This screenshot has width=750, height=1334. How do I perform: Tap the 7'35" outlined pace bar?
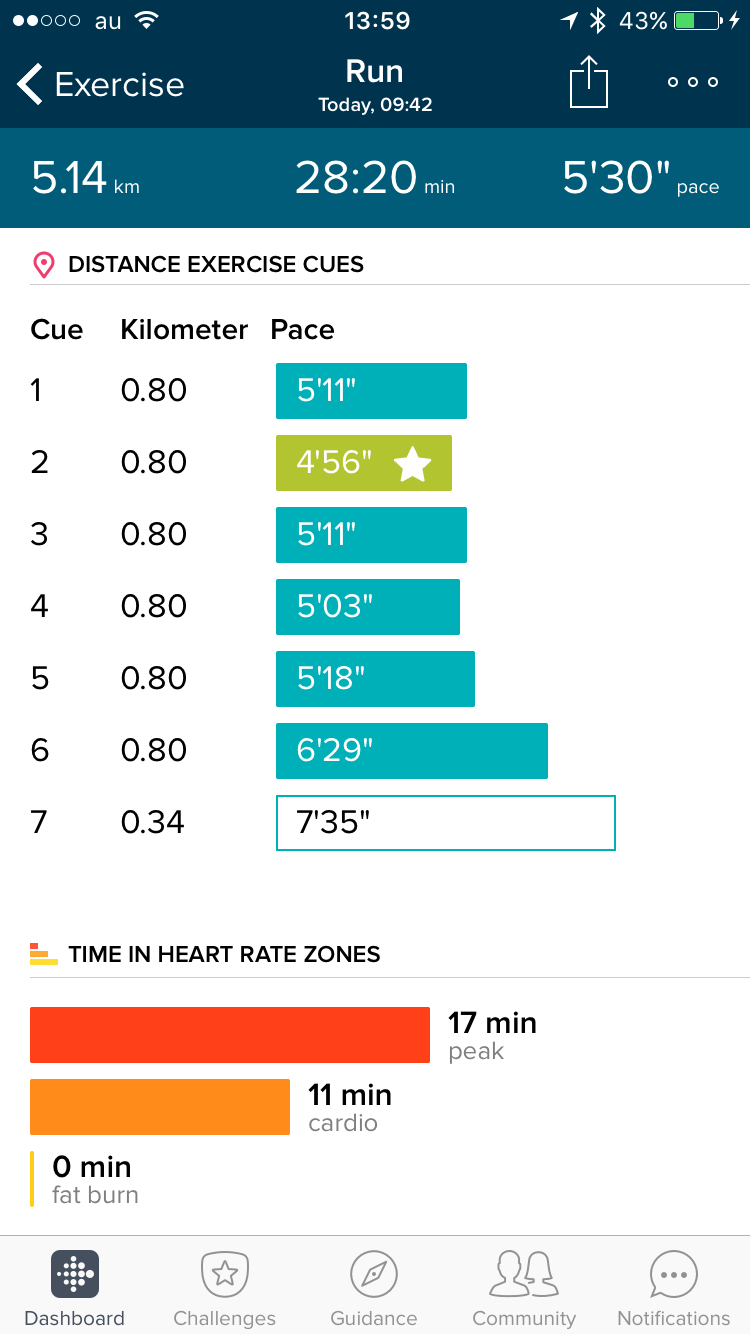(x=445, y=823)
